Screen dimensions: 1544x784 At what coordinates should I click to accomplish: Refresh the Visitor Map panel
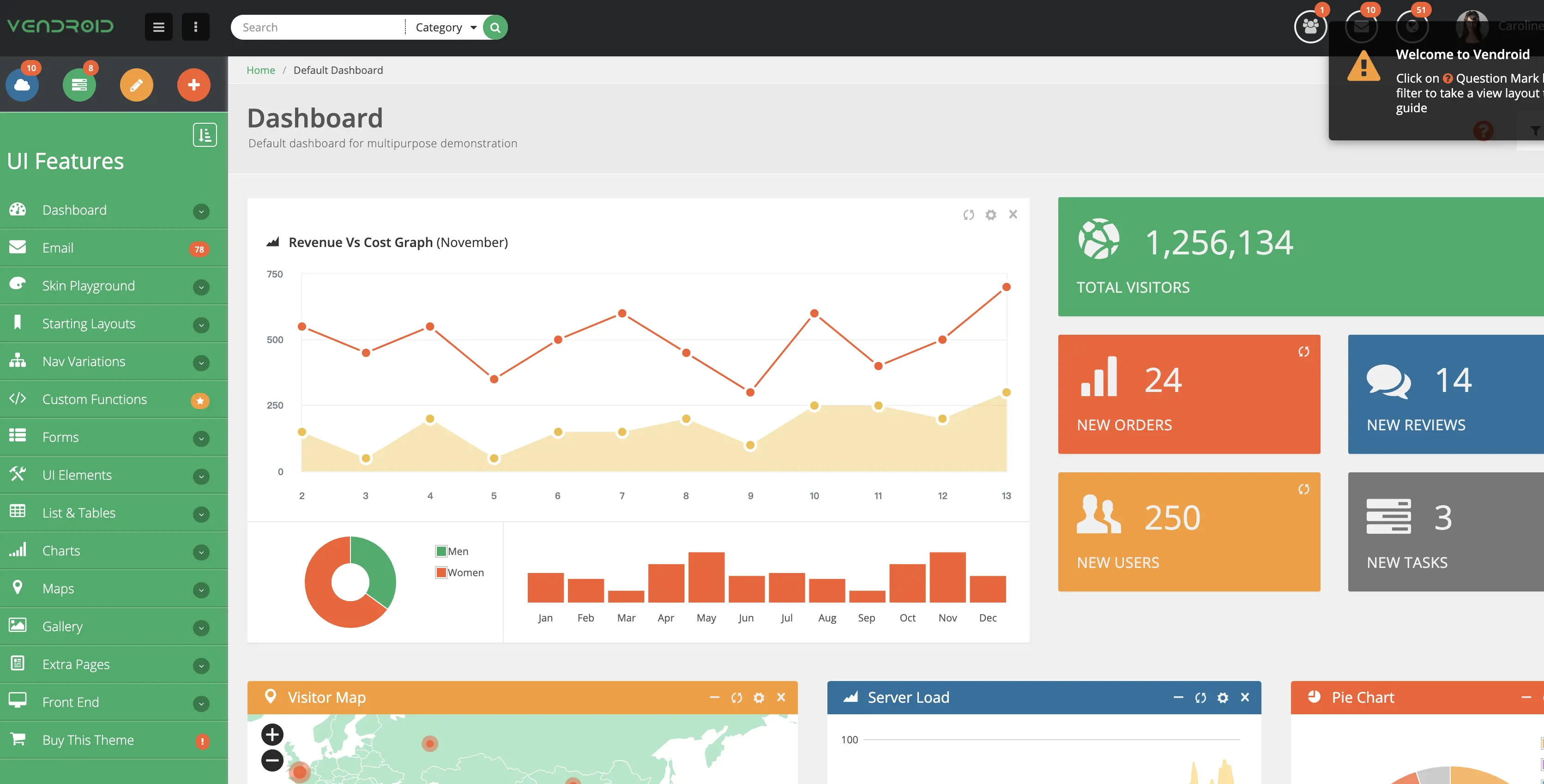736,698
